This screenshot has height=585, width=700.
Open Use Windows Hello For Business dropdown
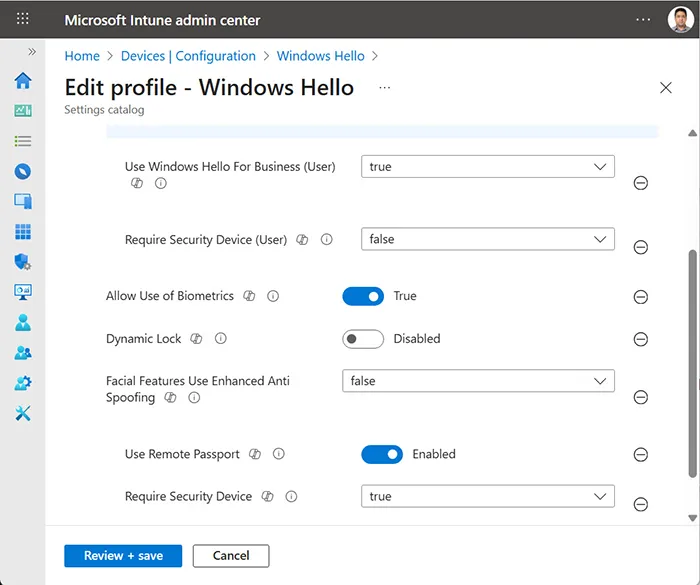pos(487,167)
